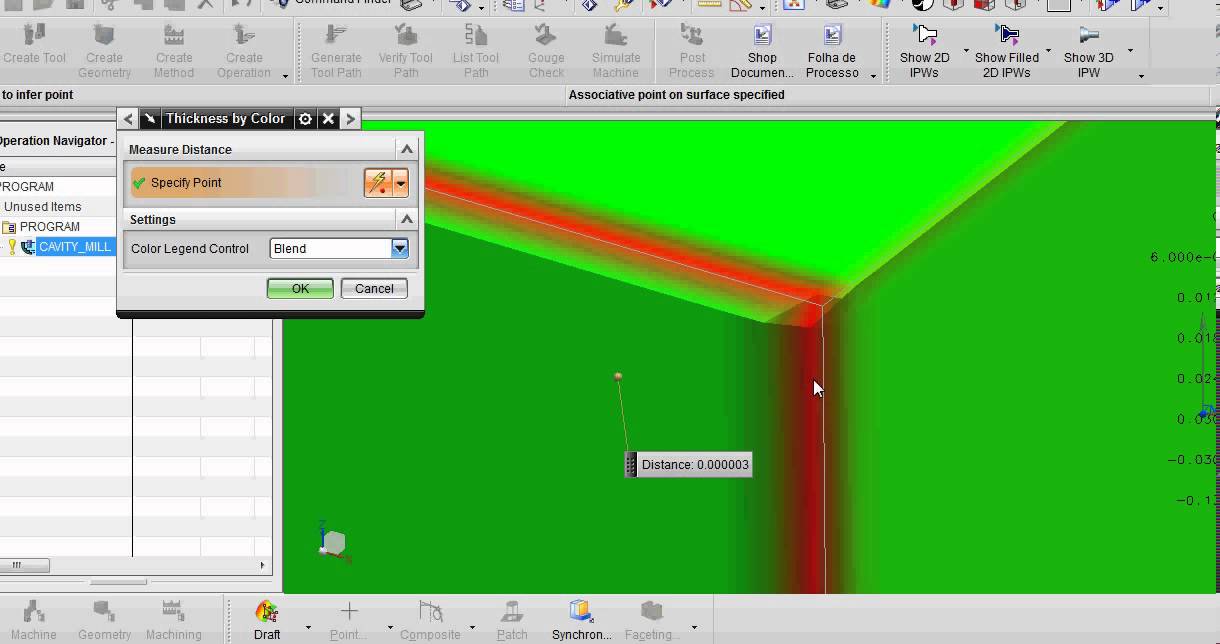Click OK in Thickness by Color dialog
This screenshot has width=1220, height=644.
point(300,288)
